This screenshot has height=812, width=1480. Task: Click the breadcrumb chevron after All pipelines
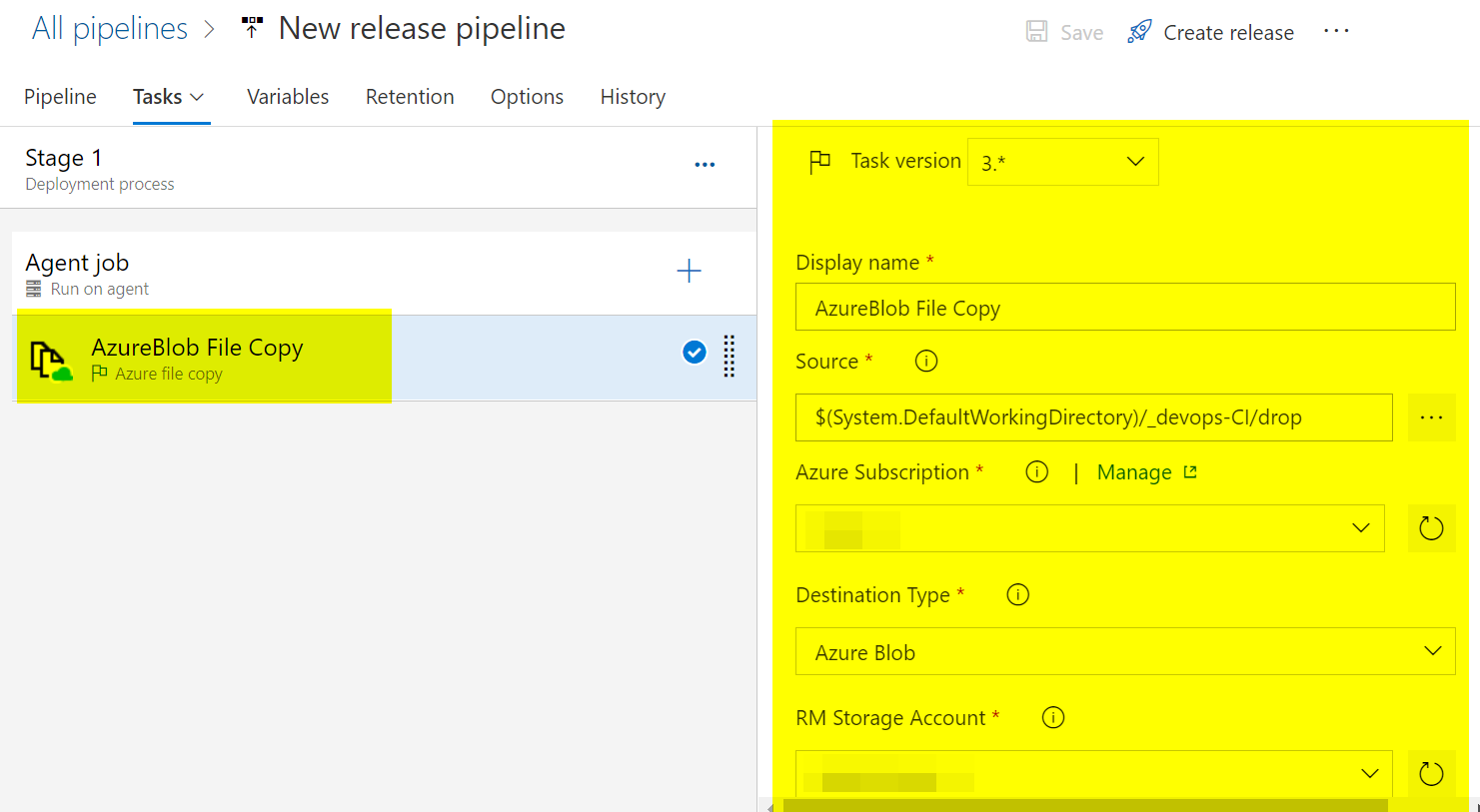[209, 29]
